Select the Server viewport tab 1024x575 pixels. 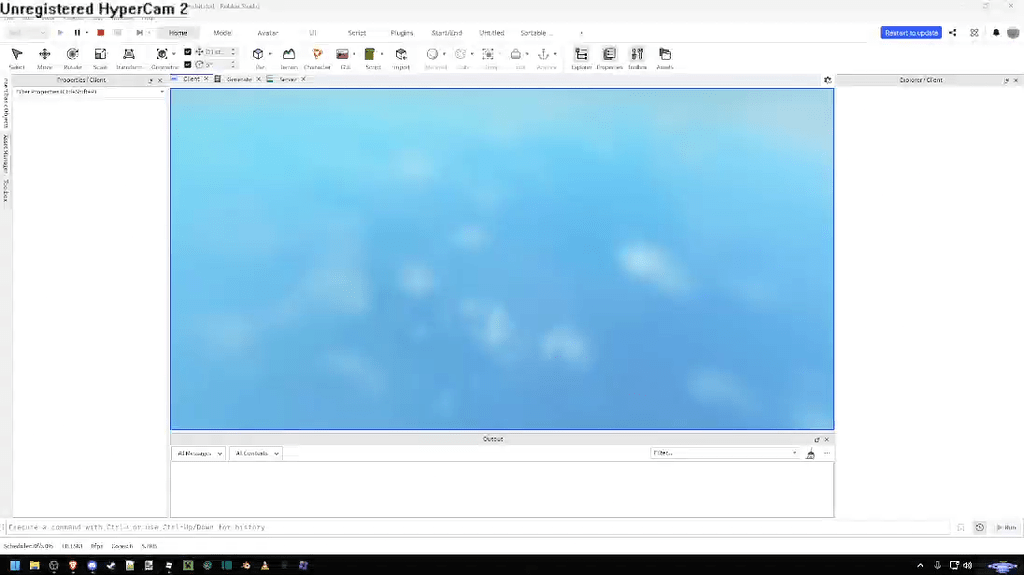click(287, 79)
